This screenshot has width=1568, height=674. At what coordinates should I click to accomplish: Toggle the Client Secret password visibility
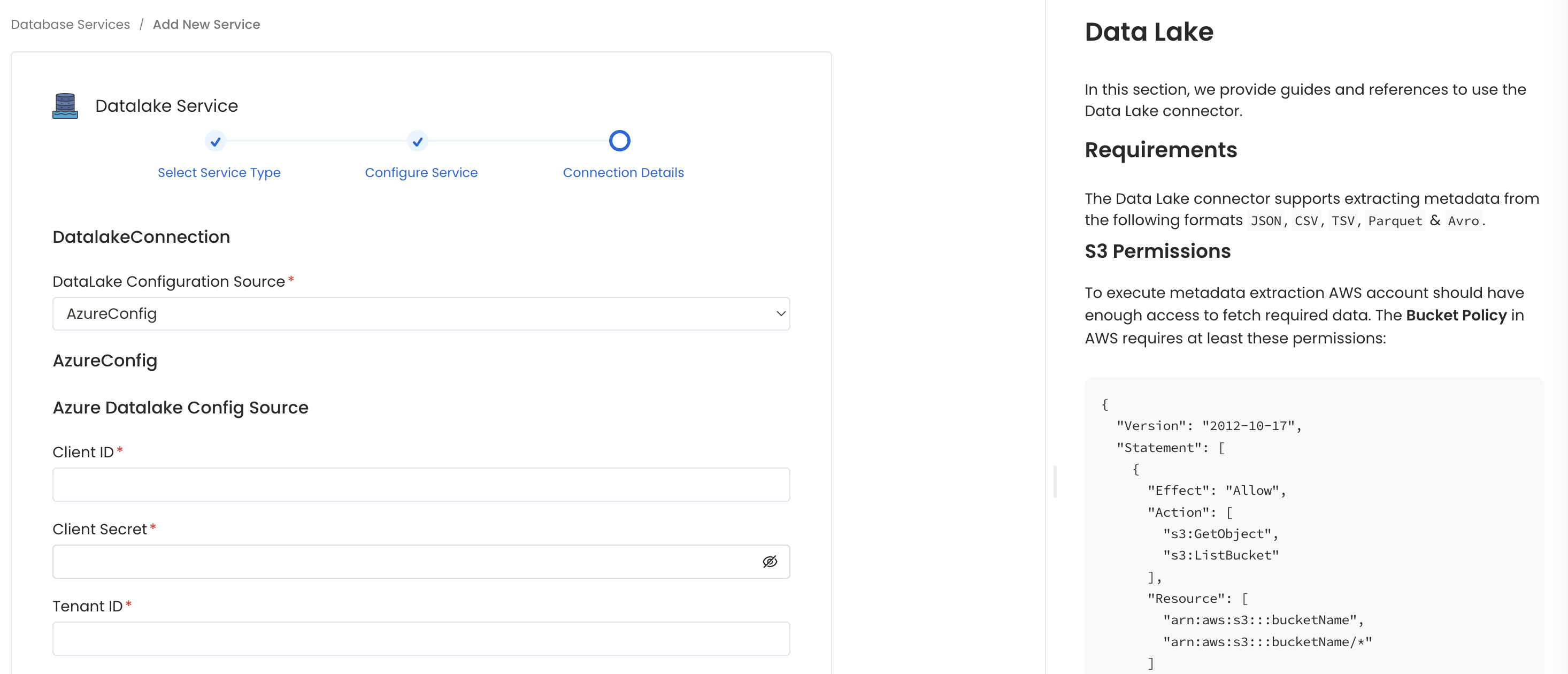tap(770, 561)
